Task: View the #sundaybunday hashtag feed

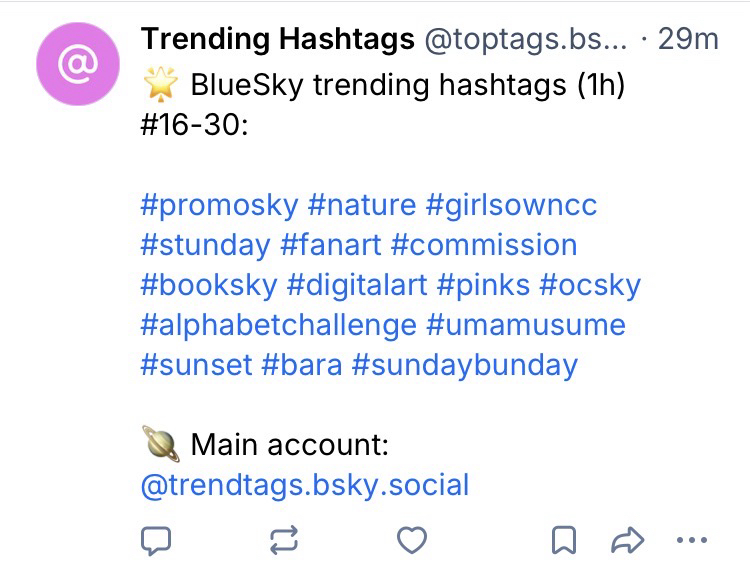Action: [x=465, y=365]
